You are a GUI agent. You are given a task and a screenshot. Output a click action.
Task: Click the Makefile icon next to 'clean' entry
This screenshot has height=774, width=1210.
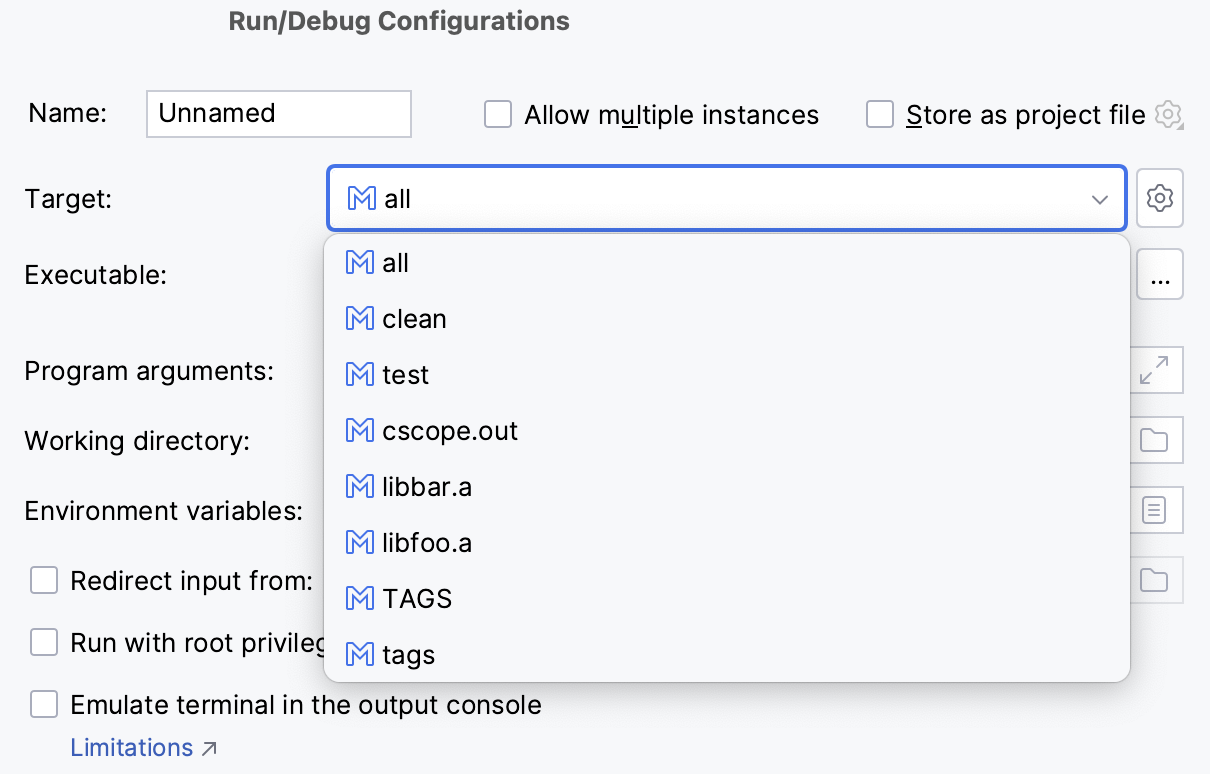358,318
